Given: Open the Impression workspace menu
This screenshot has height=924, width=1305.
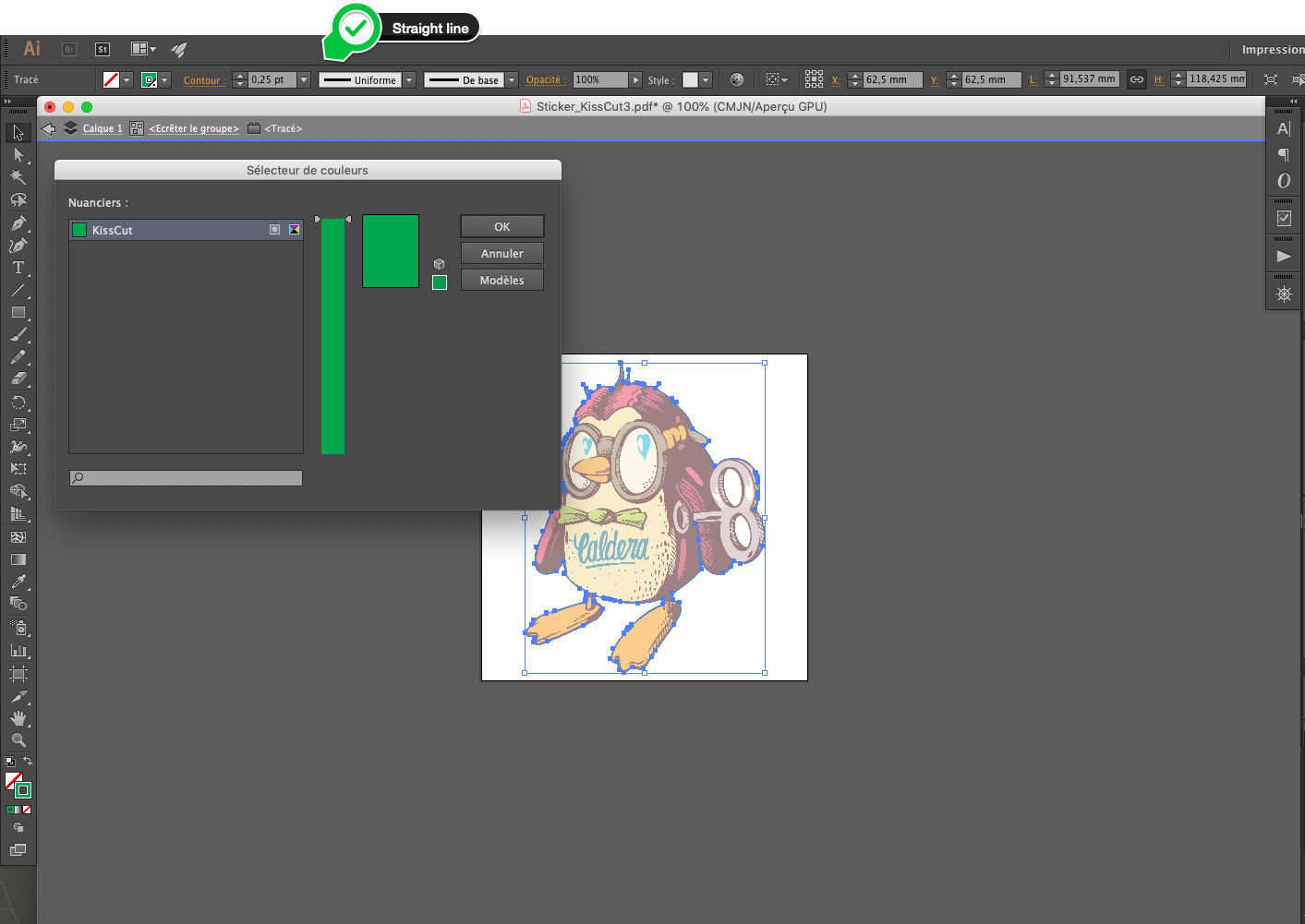Looking at the screenshot, I should coord(1272,50).
